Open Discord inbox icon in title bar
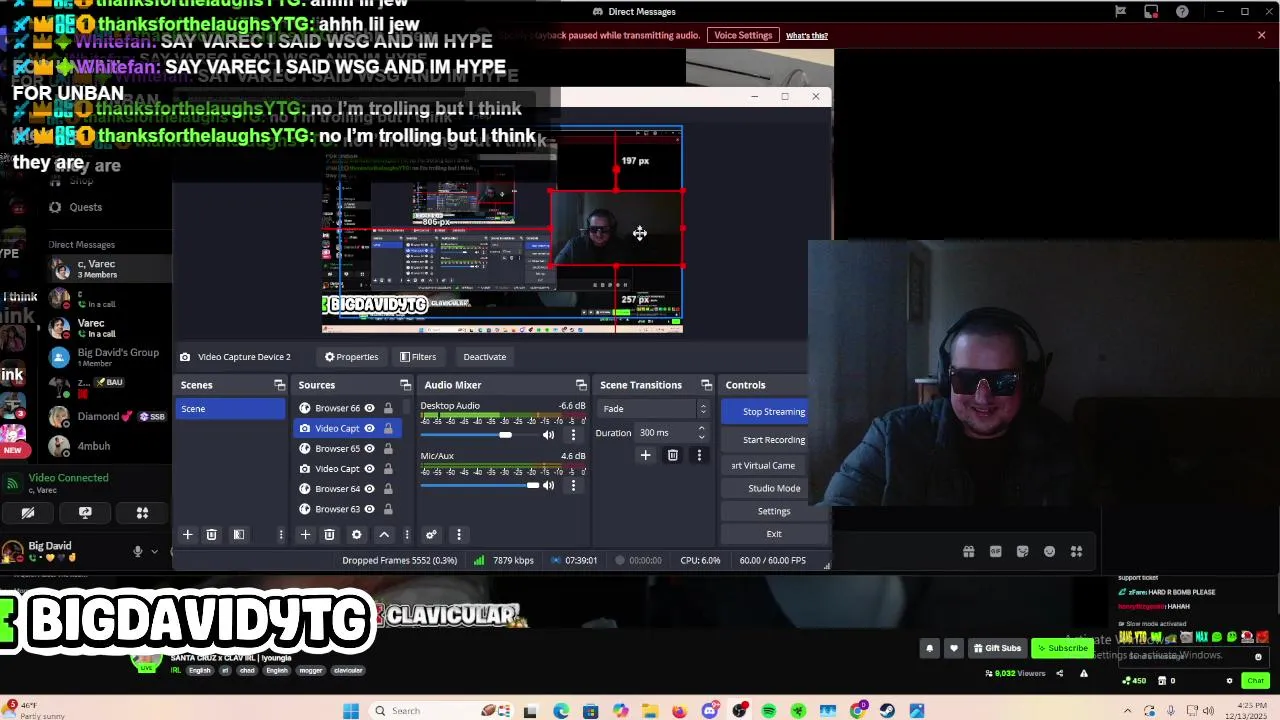Viewport: 1280px width, 720px height. pyautogui.click(x=1151, y=12)
